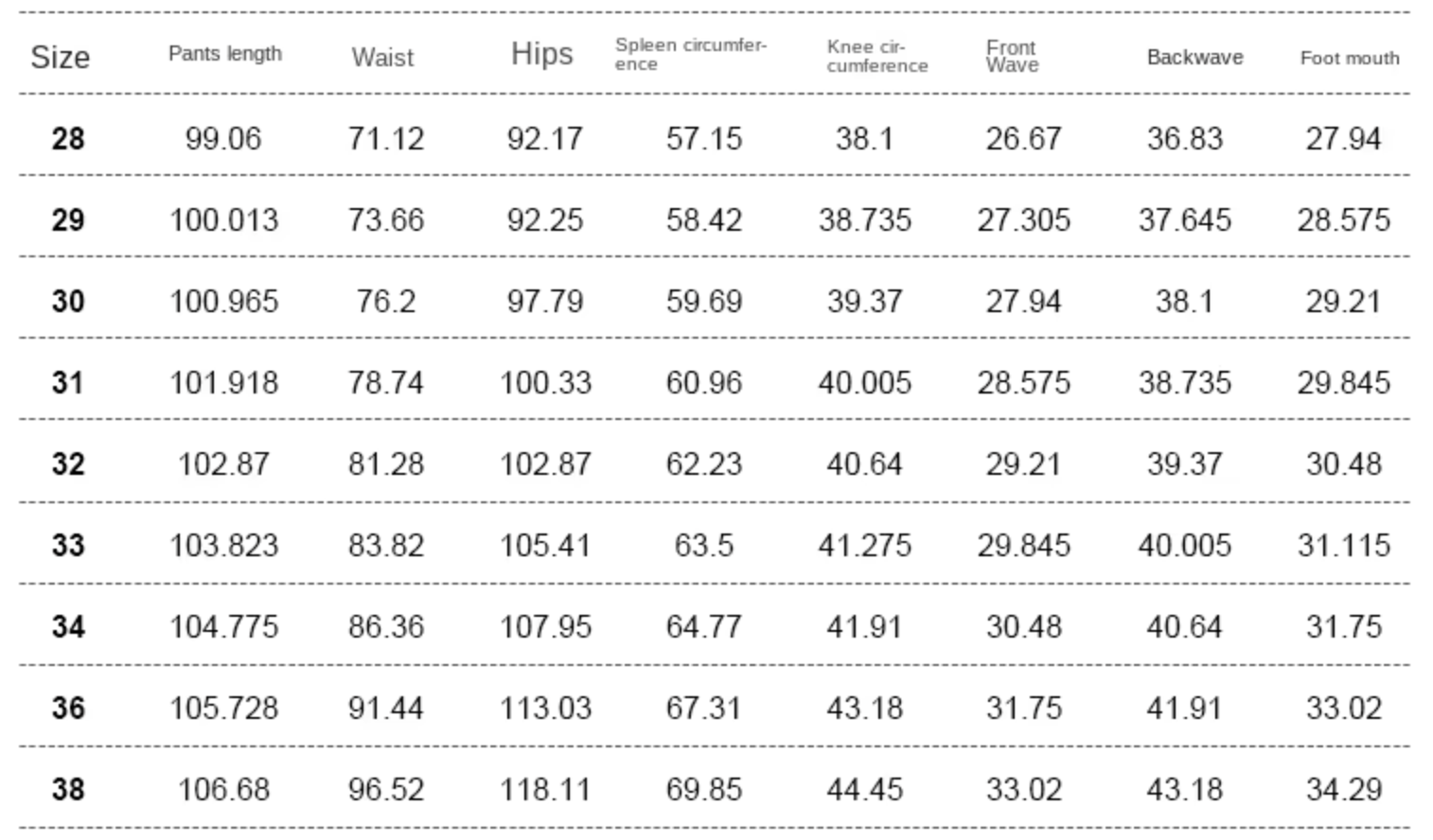Select the size 28 row label
The height and width of the screenshot is (840, 1433).
[x=68, y=139]
